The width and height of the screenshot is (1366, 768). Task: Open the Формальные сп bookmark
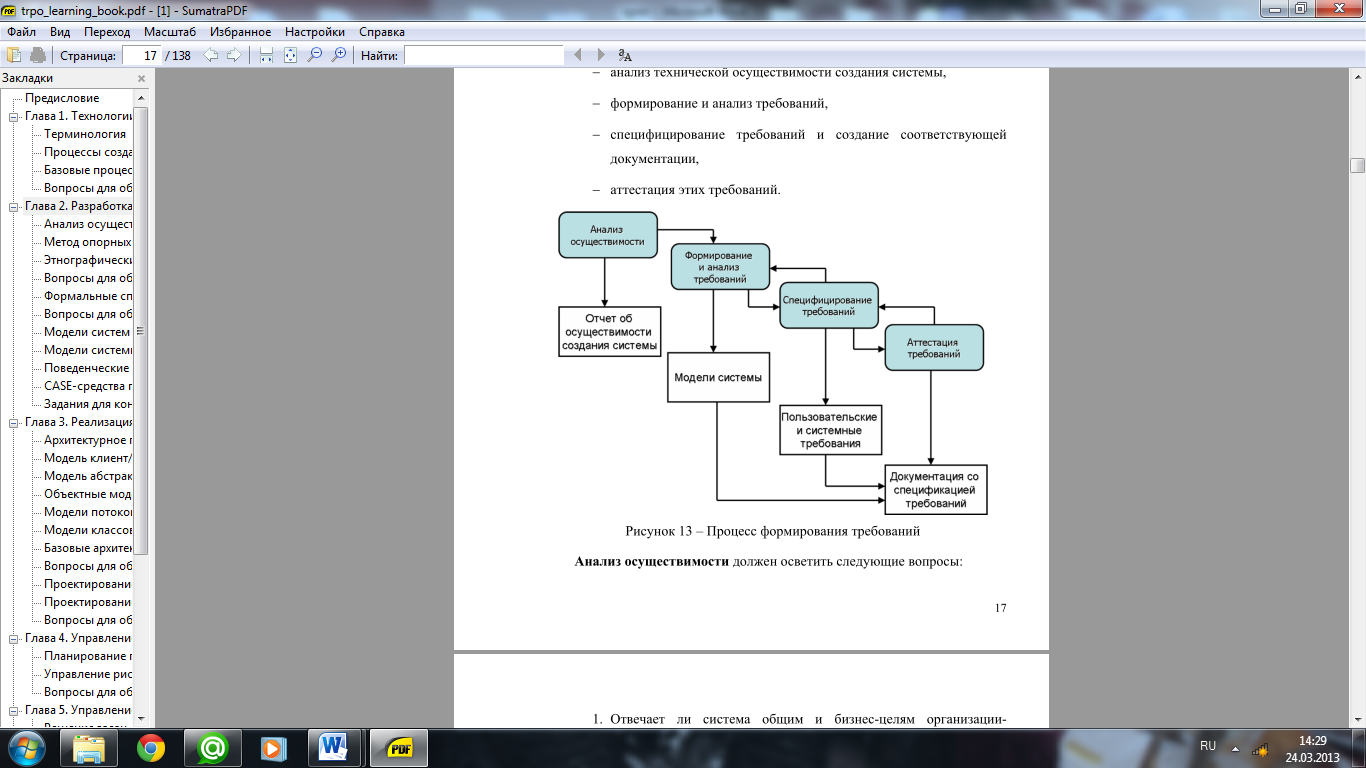pyautogui.click(x=88, y=296)
